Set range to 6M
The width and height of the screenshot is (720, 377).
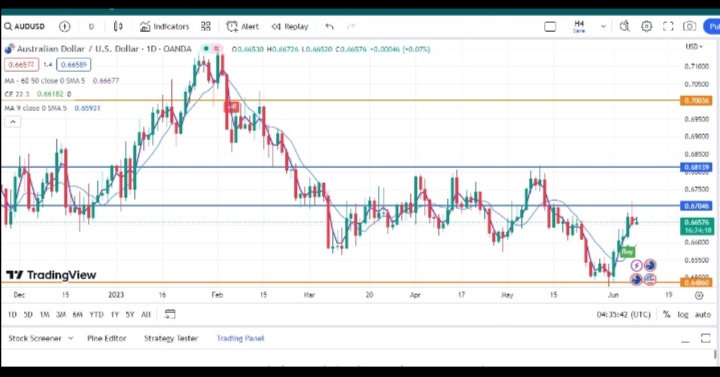click(78, 315)
